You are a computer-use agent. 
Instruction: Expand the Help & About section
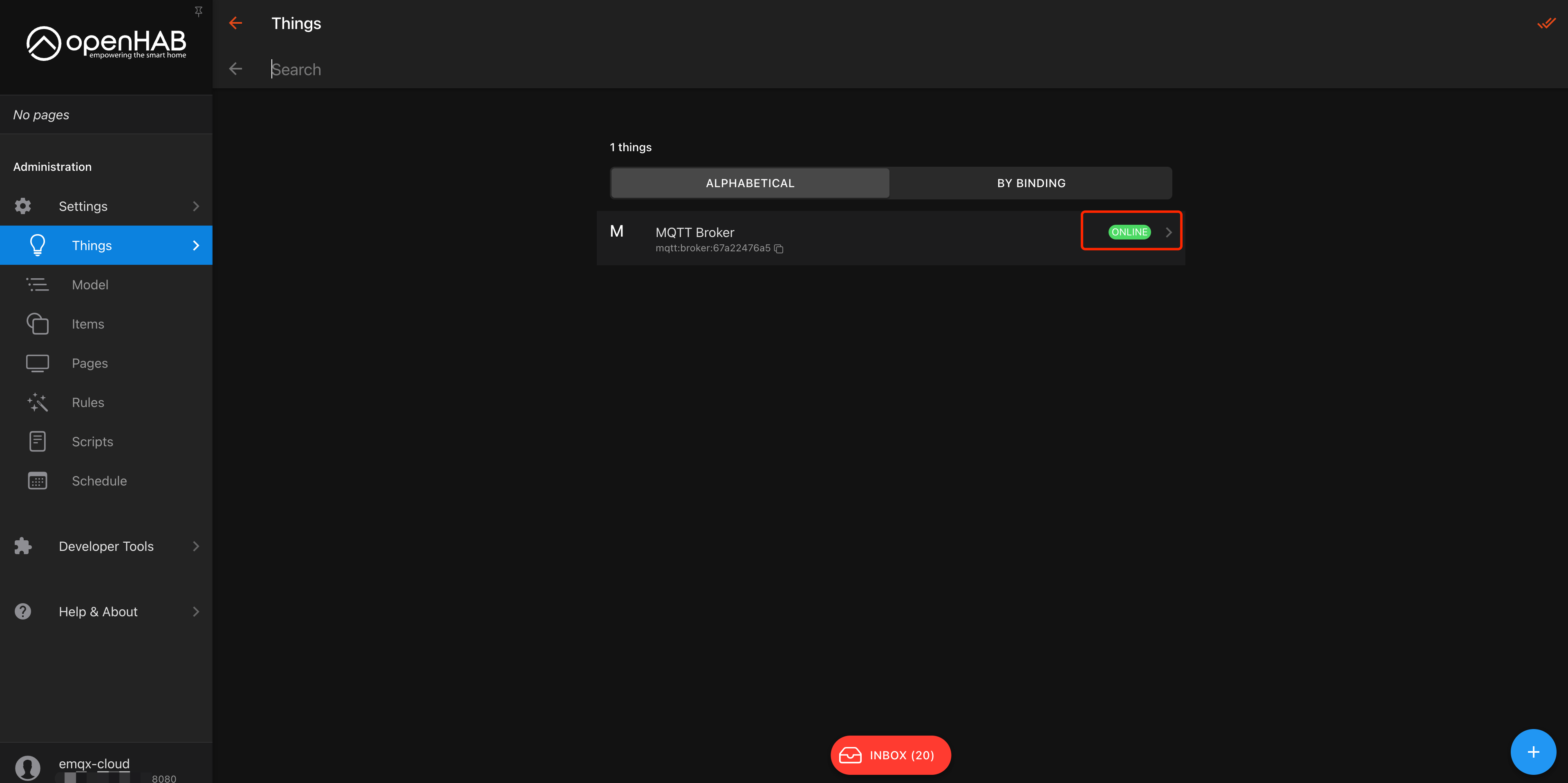pyautogui.click(x=98, y=611)
